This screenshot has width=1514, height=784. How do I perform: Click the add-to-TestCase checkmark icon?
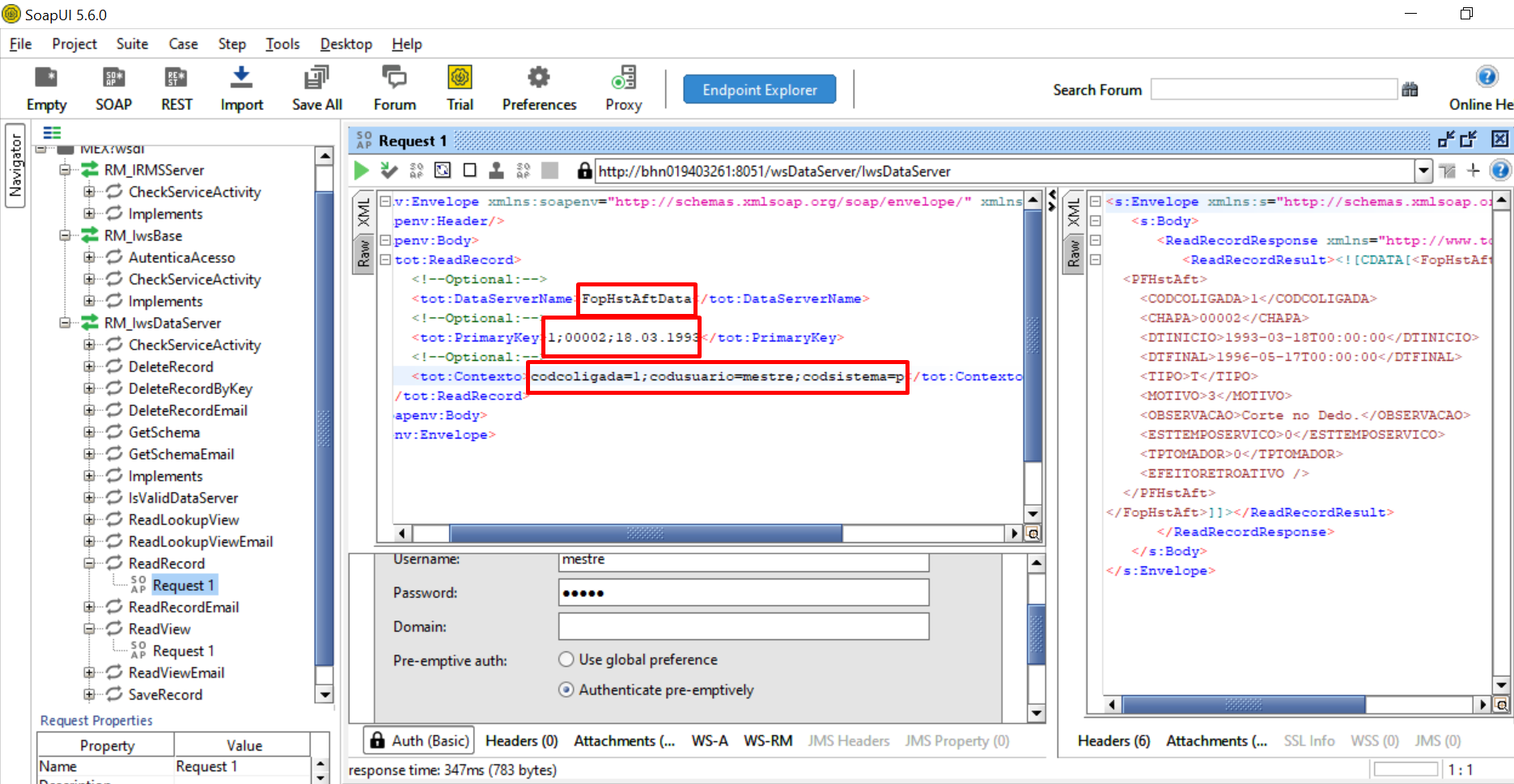point(389,170)
